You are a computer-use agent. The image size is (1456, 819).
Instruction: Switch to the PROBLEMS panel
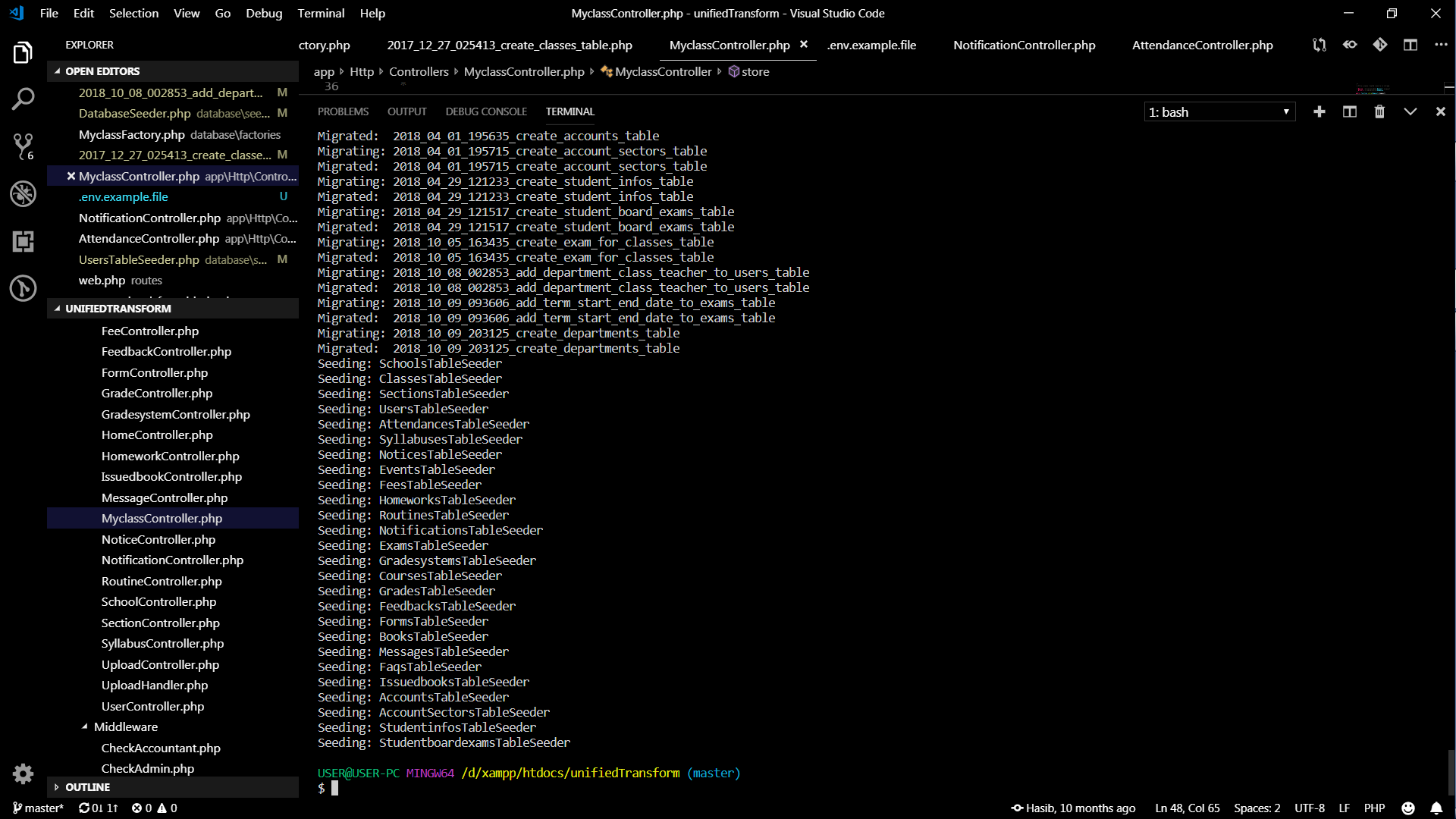344,111
